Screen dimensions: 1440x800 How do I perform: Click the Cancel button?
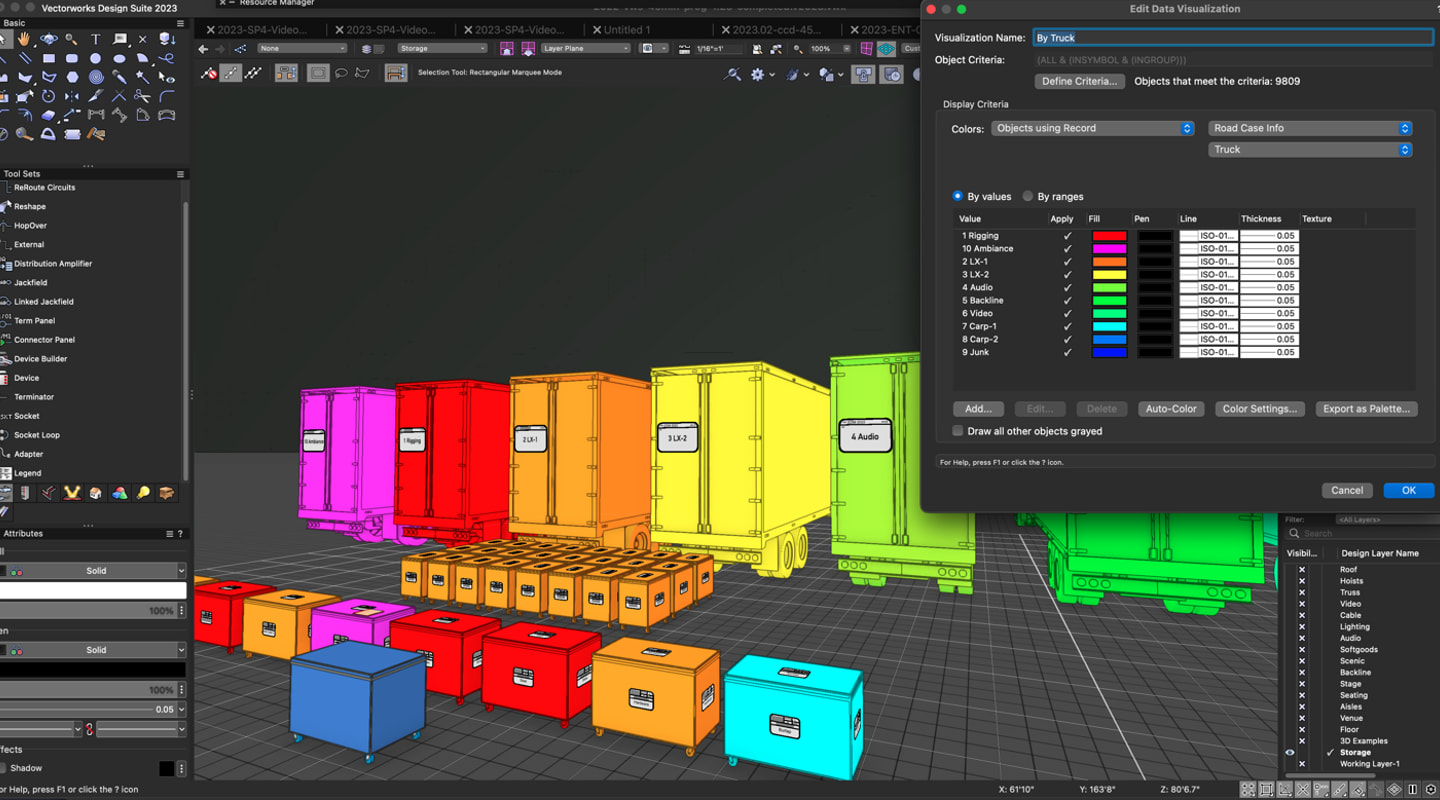click(x=1347, y=490)
